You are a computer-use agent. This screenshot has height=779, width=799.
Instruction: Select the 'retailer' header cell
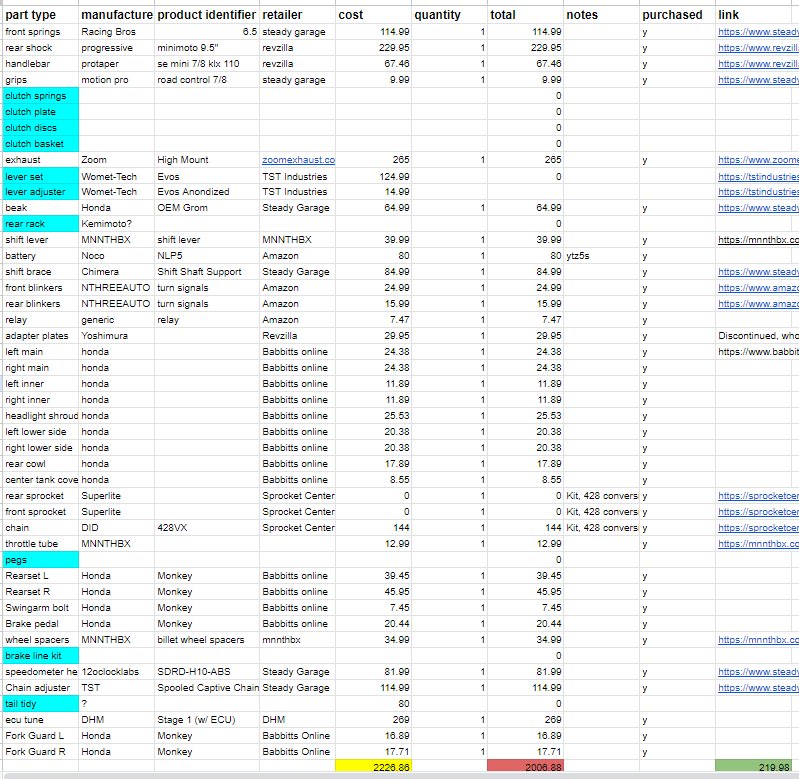[298, 15]
